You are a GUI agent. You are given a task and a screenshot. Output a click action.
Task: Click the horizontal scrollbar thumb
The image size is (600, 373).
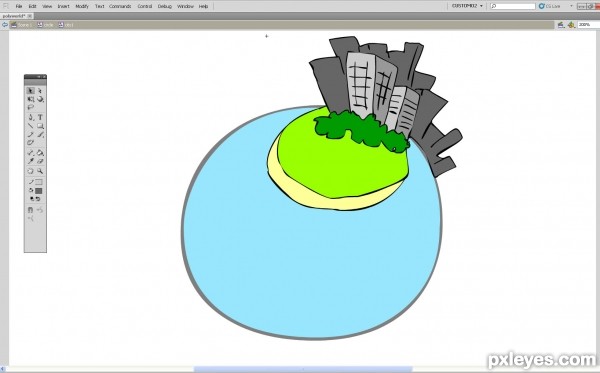(x=303, y=370)
